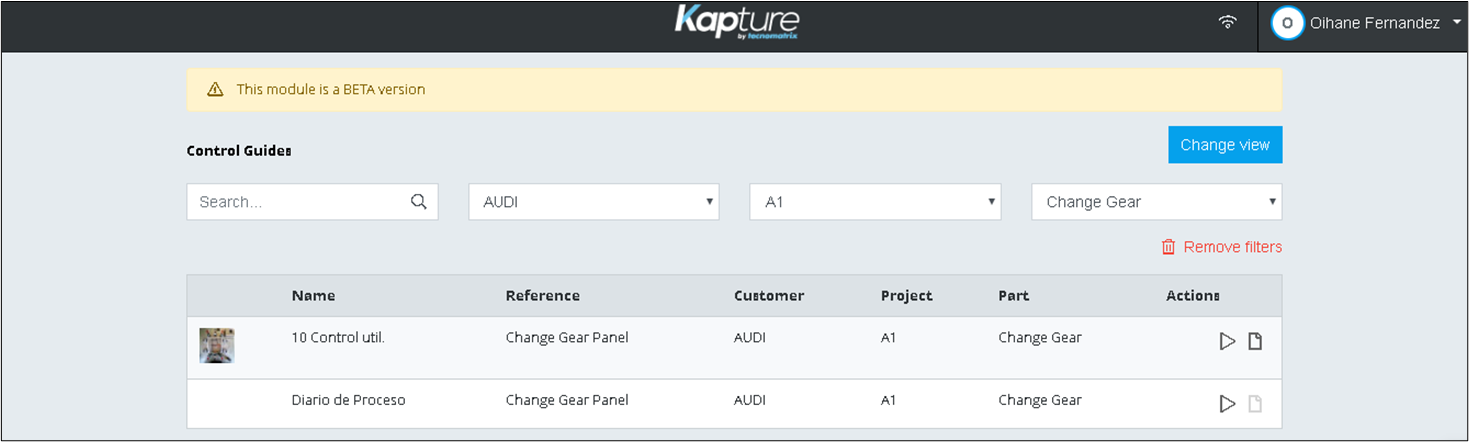Click Change Gear part in 10 Control row
Image resolution: width=1469 pixels, height=442 pixels.
(x=1040, y=338)
